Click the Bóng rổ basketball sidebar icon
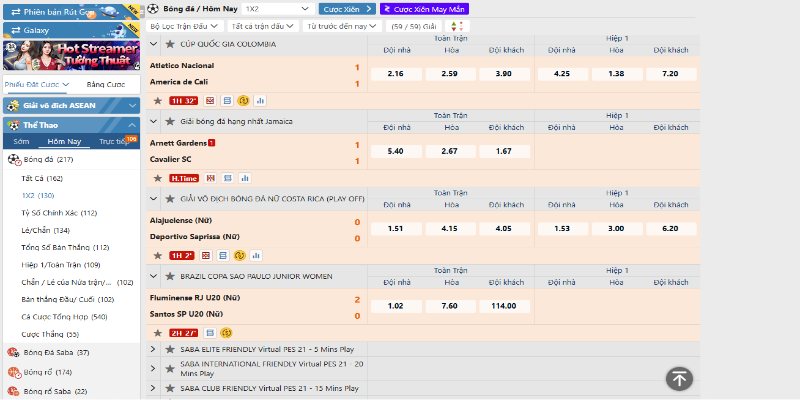The image size is (800, 400). 14,371
